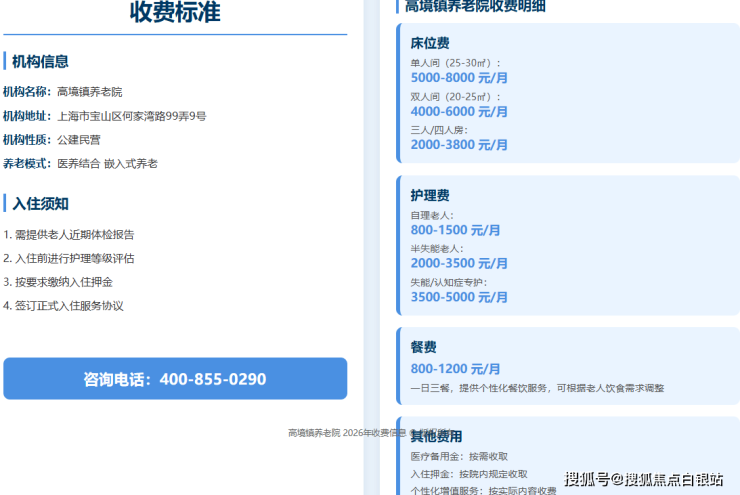The image size is (740, 495).
Task: Click the 自理老人 fee 800-1500 元/月
Action: tap(455, 230)
